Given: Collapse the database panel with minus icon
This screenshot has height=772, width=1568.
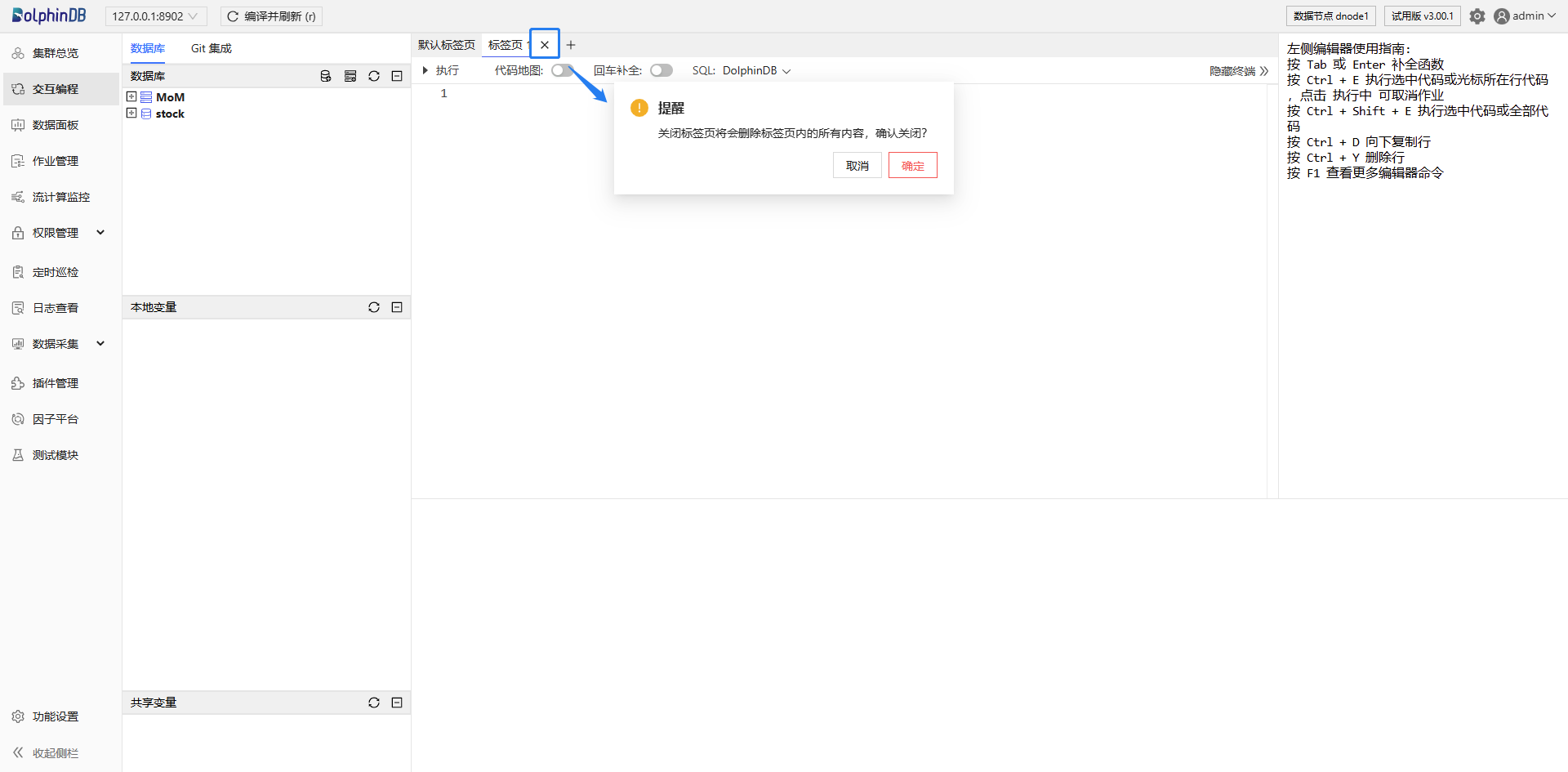Looking at the screenshot, I should click(397, 76).
